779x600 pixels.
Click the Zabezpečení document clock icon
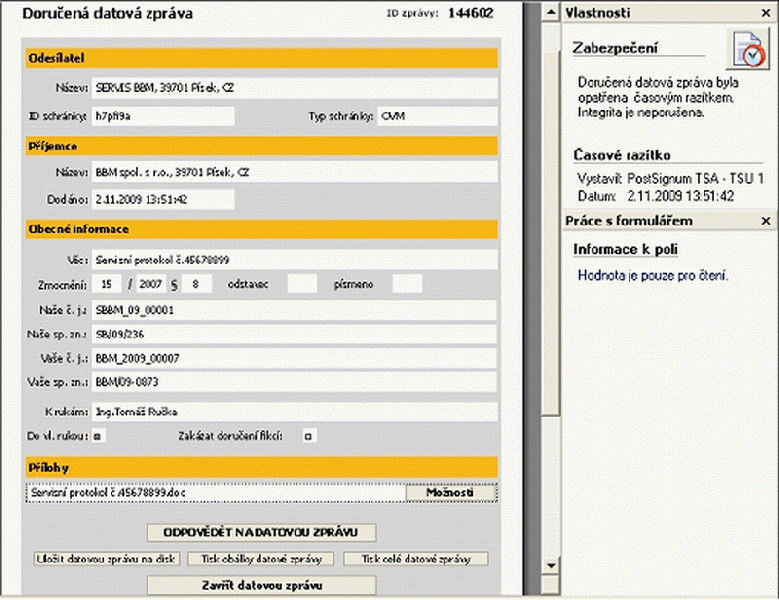[x=747, y=49]
